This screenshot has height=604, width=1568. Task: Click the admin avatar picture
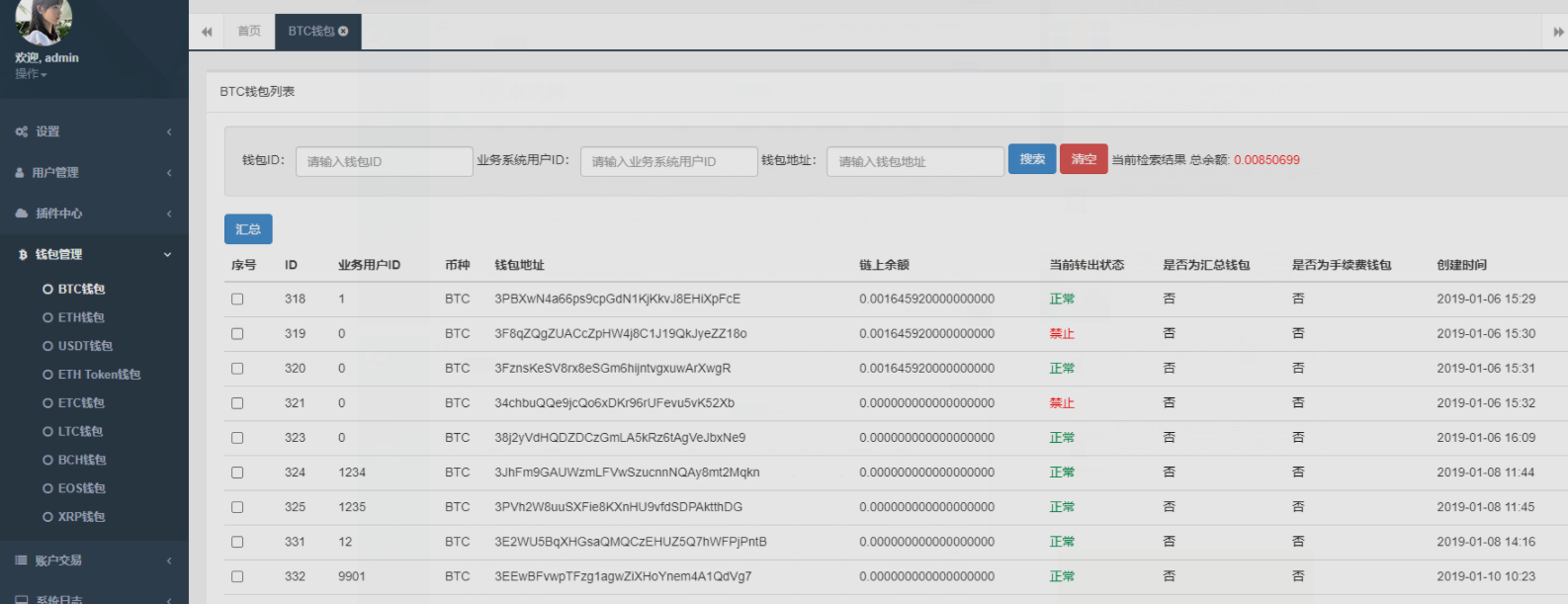(44, 22)
